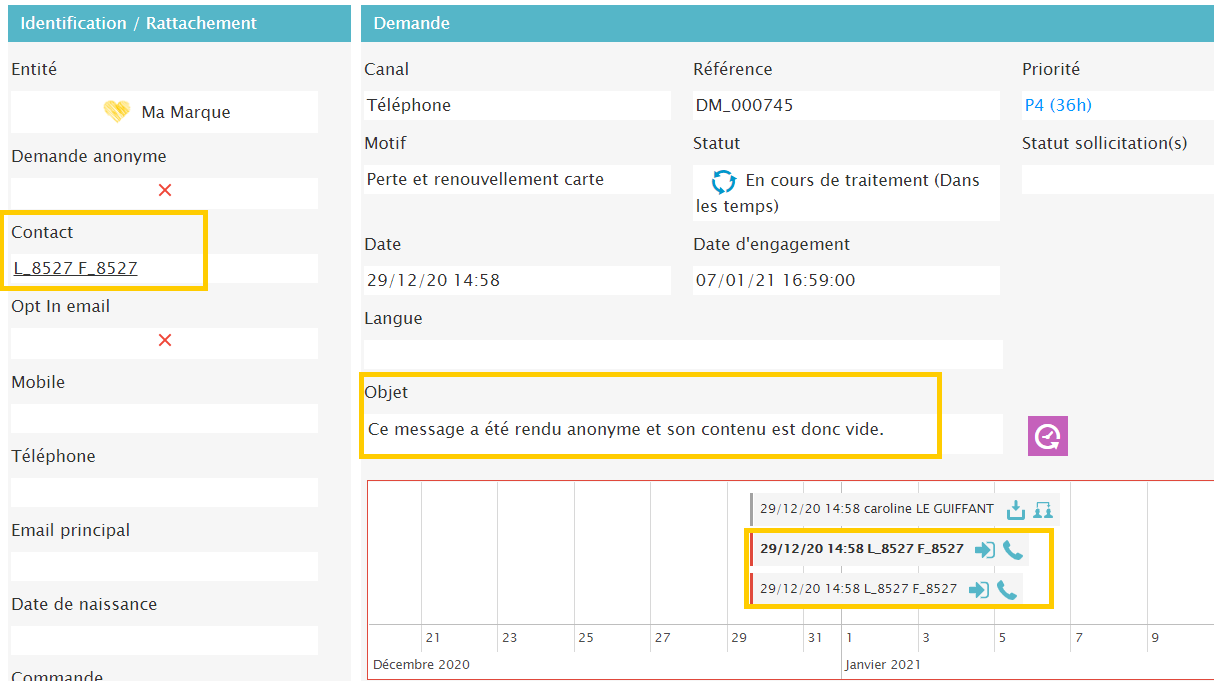Click phone icon on bold L_8527 entry
The width and height of the screenshot is (1214, 681).
(x=1013, y=549)
